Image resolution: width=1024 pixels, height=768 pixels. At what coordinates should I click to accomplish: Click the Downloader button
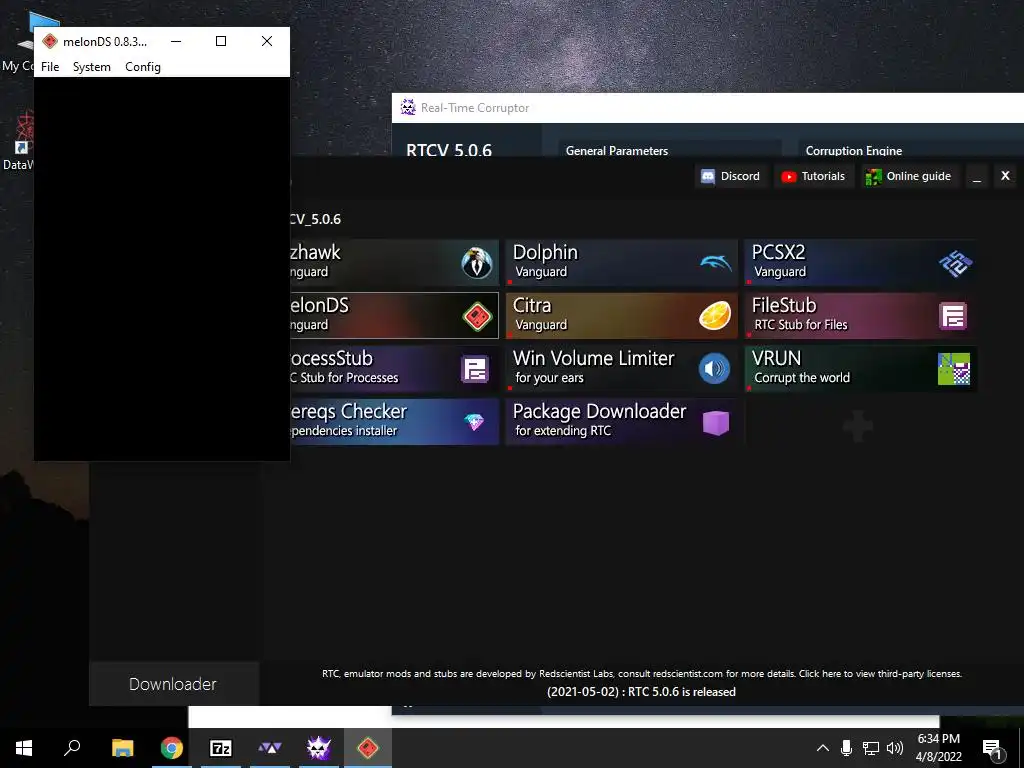[x=173, y=684]
